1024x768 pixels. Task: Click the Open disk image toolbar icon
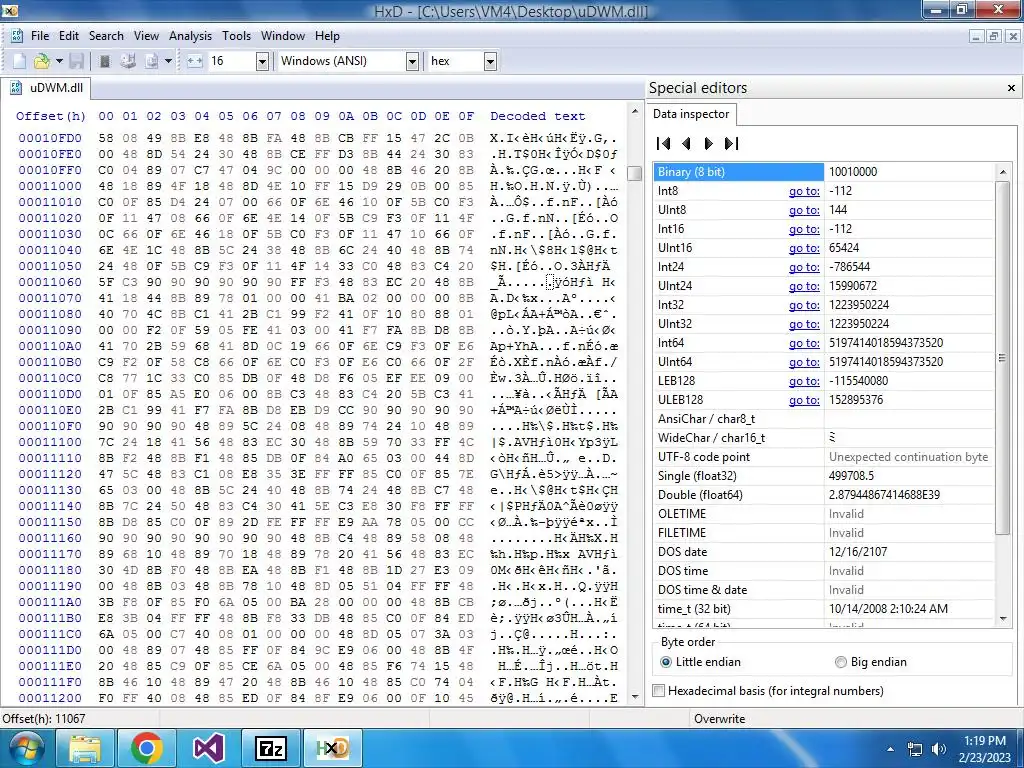tap(152, 61)
